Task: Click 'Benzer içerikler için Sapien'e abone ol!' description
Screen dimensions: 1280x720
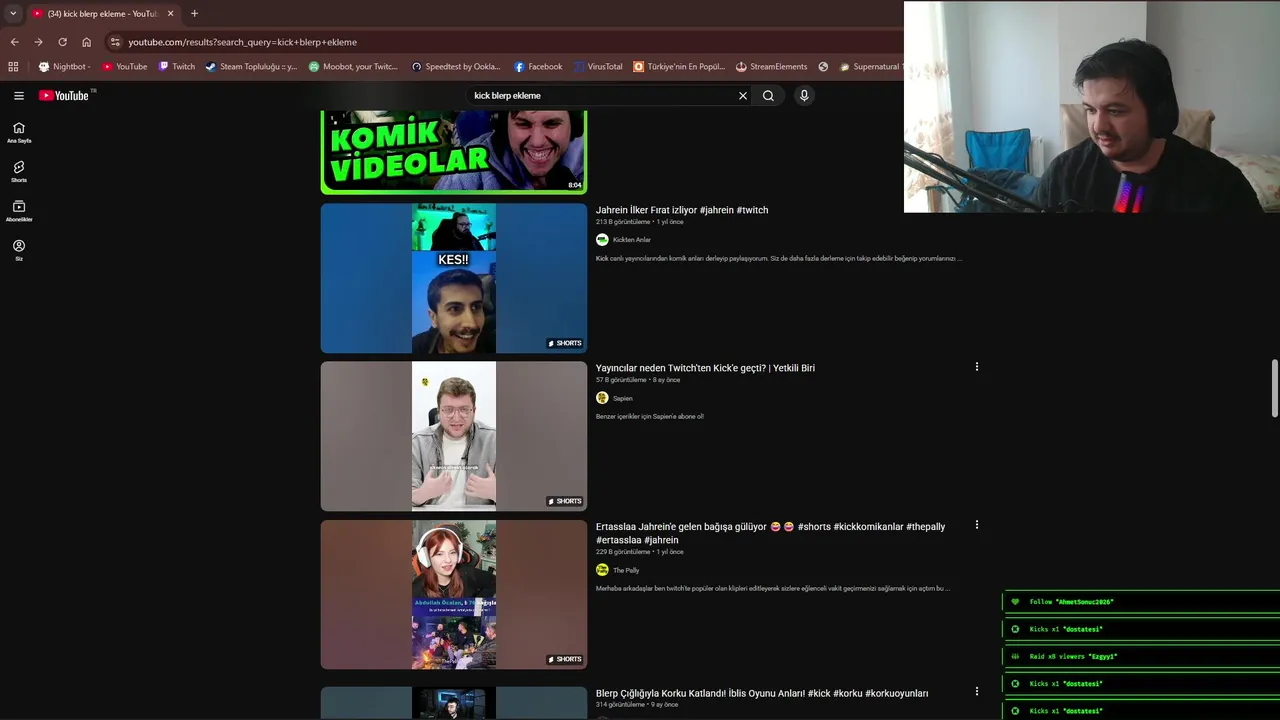Action: pyautogui.click(x=650, y=416)
